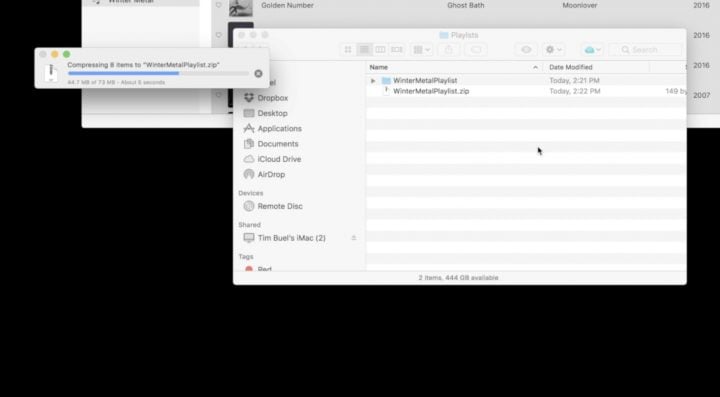
Task: Click the AirDrop sidebar icon
Action: (248, 174)
